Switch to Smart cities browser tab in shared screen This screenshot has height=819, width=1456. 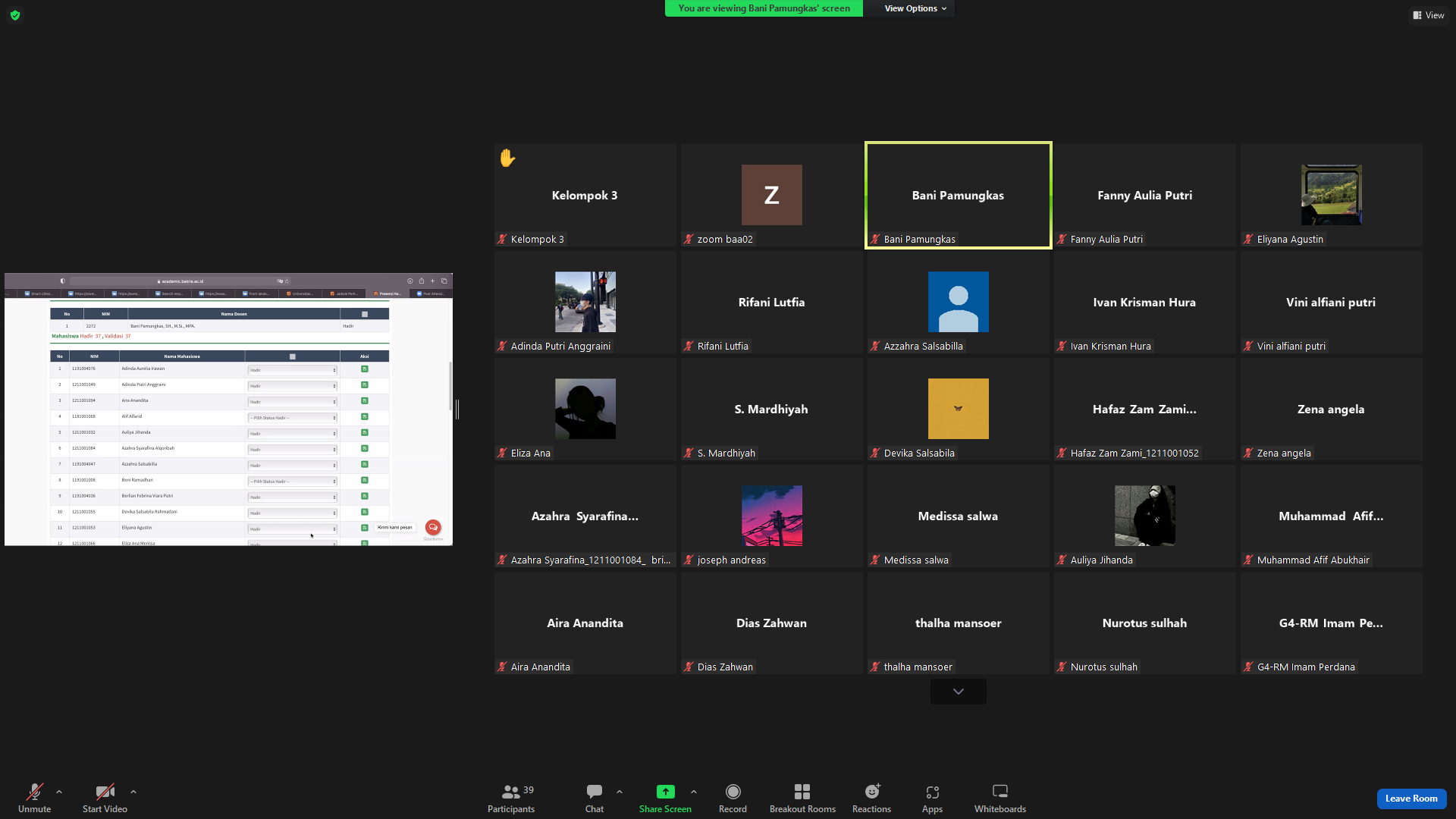pos(39,293)
